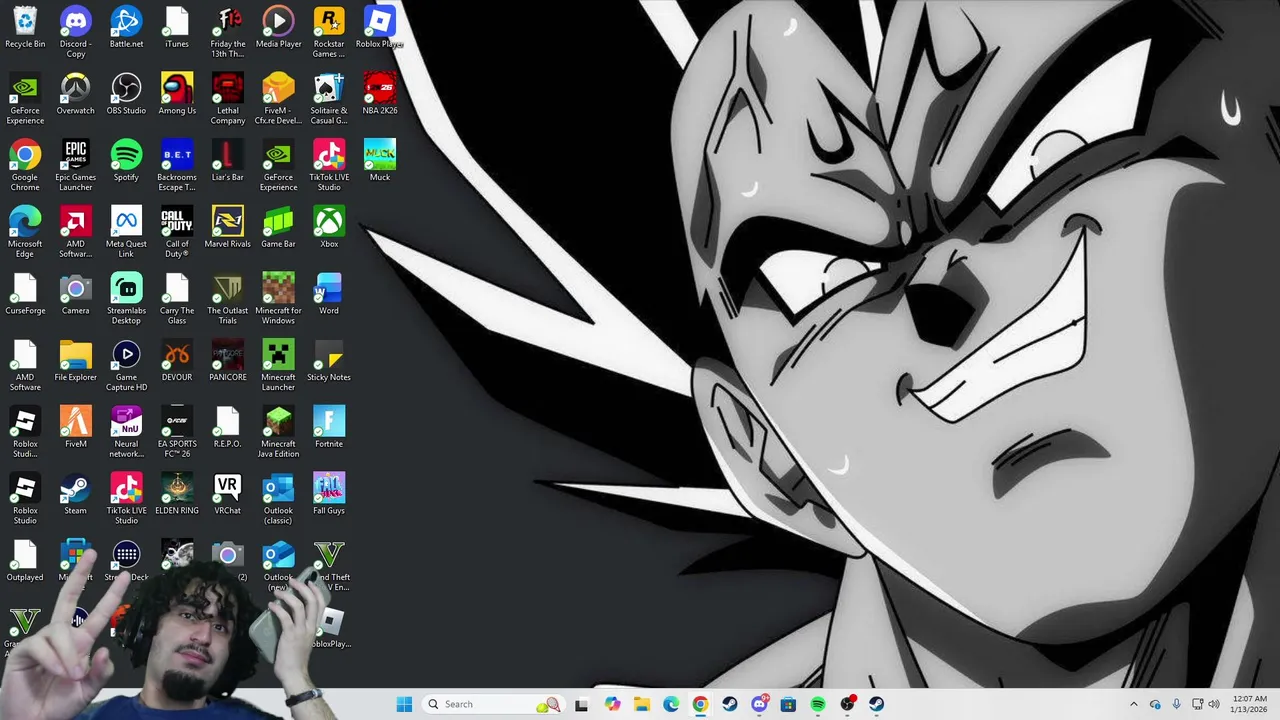Open Sticky Notes desktop shortcut

[329, 360]
